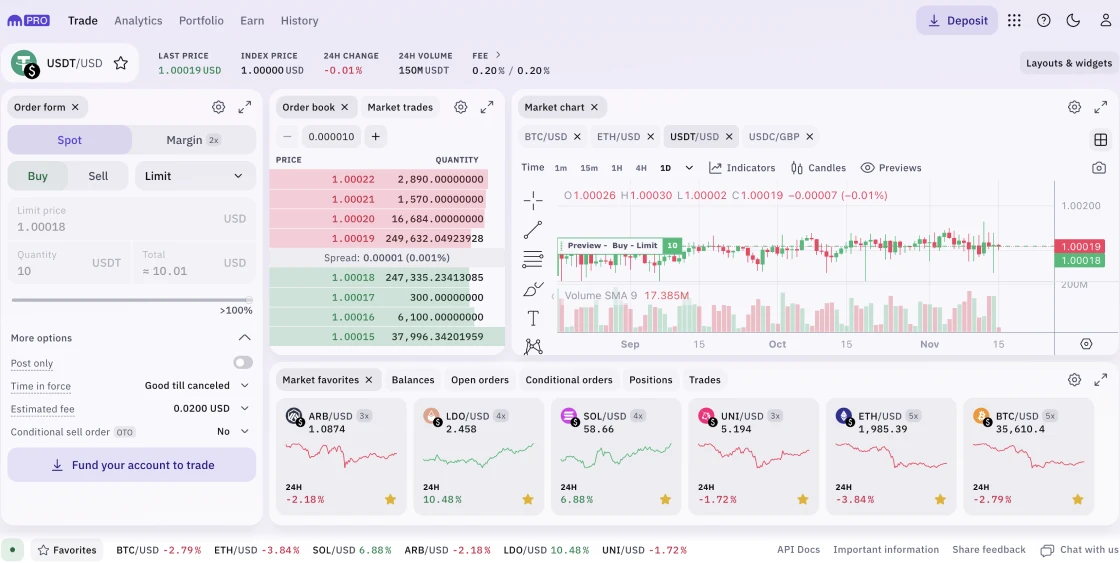Screen dimensions: 1120x563
Task: Expand the Market chart panel to fullscreen
Action: (1101, 107)
